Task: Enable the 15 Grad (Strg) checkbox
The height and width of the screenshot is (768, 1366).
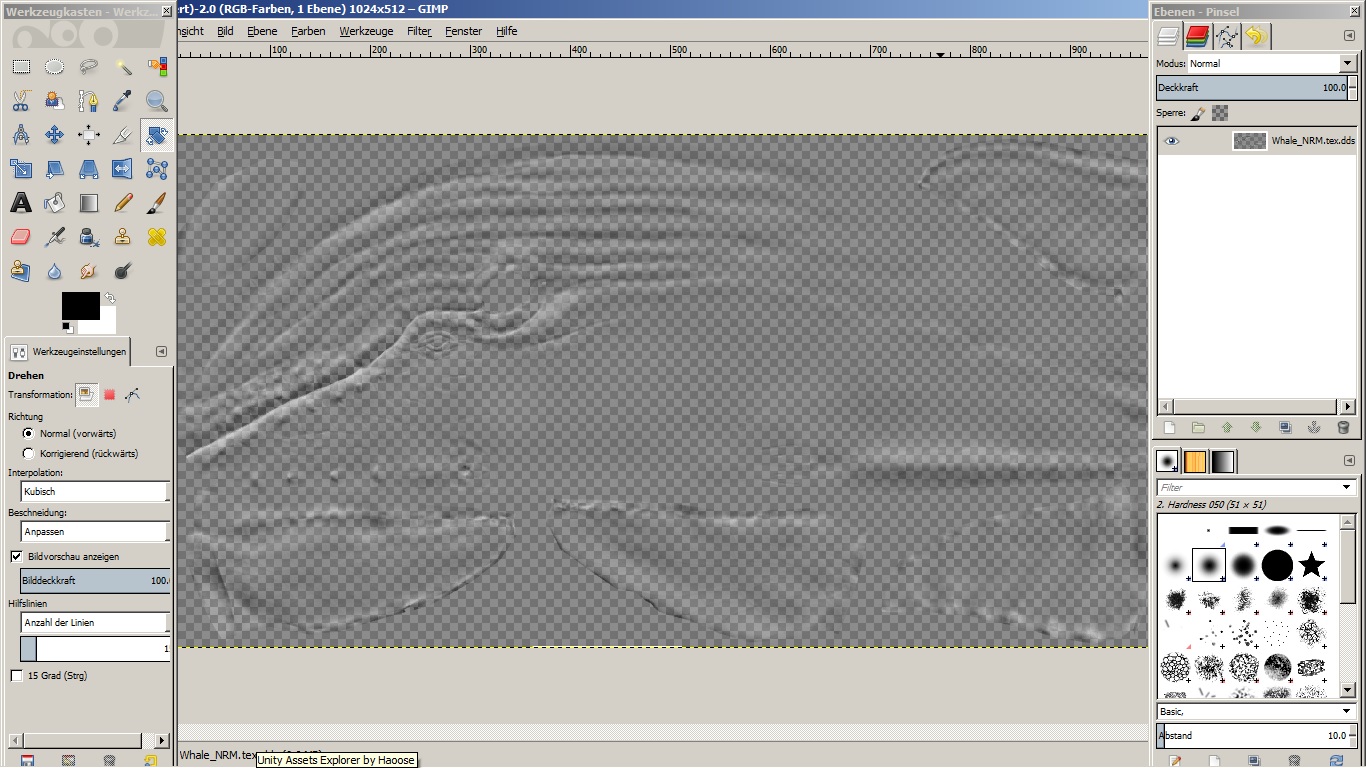Action: click(16, 676)
